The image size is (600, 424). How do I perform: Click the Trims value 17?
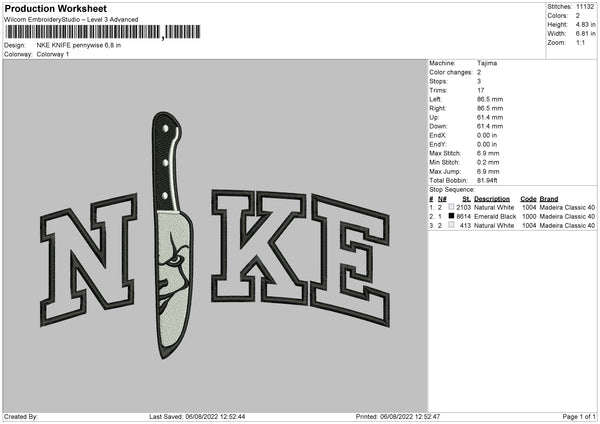(x=481, y=90)
